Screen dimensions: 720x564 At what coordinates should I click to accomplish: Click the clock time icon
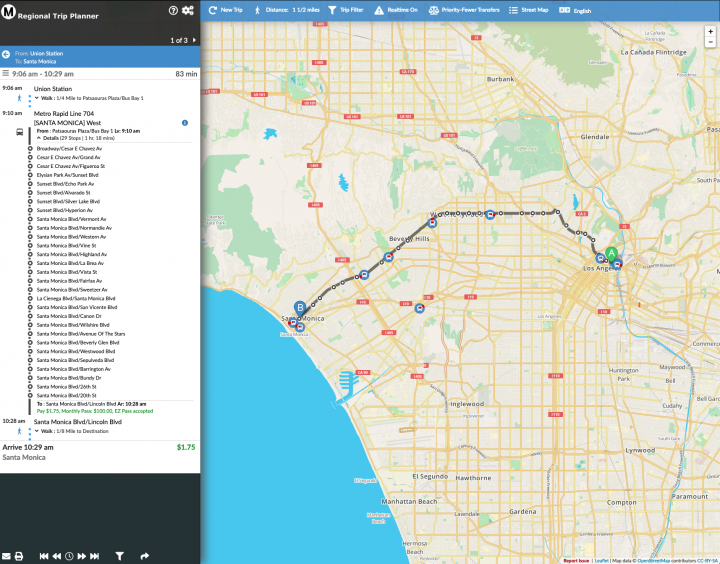click(69, 556)
